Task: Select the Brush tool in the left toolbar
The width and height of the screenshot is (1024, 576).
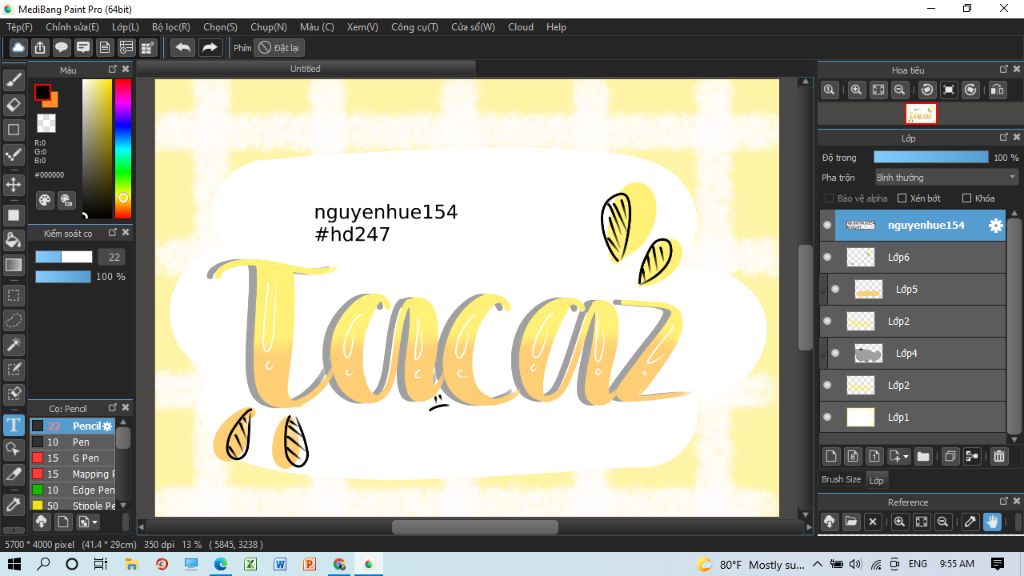Action: pyautogui.click(x=14, y=80)
